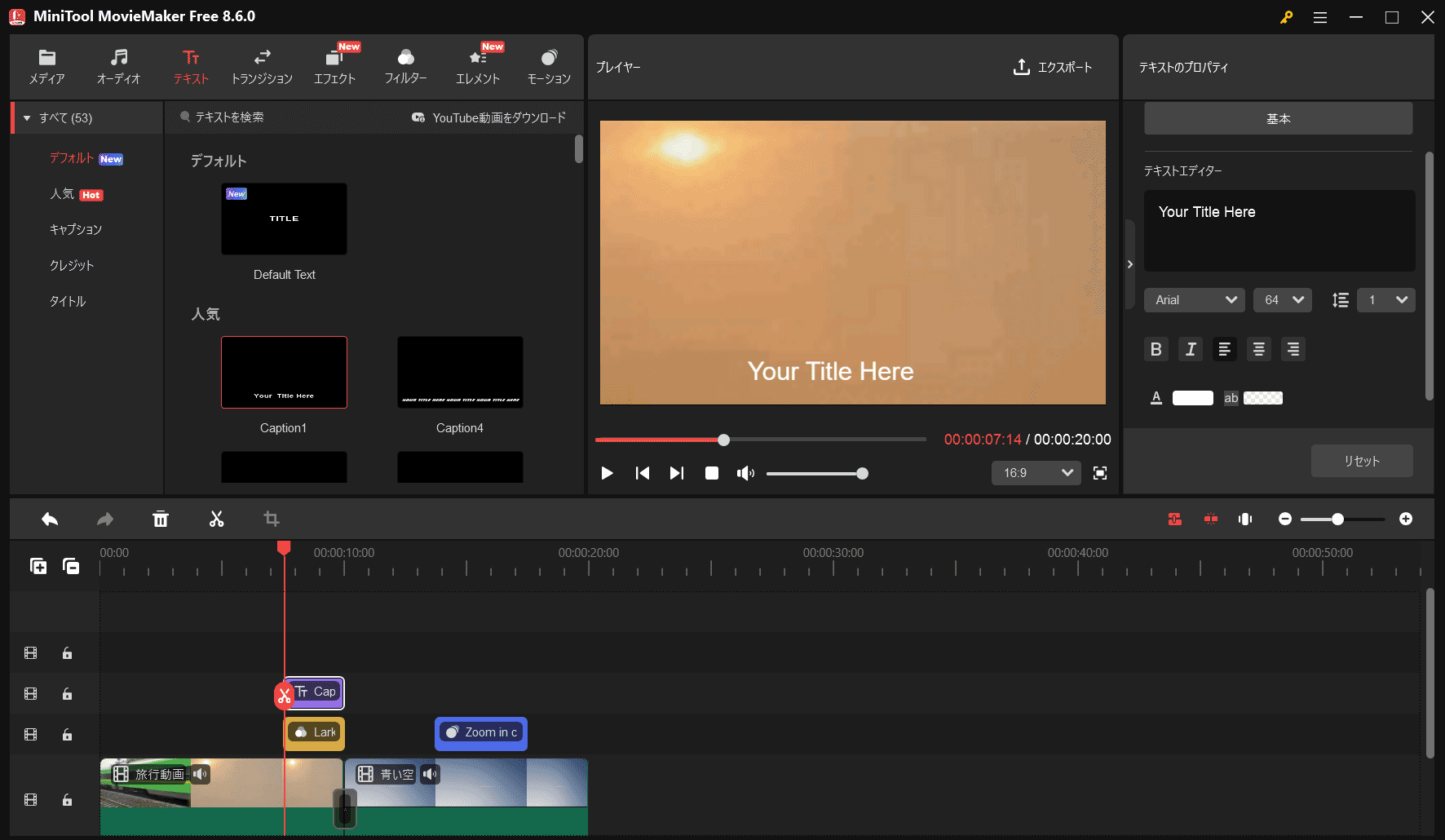Open the トランジション panel
The image size is (1445, 840).
point(262,65)
